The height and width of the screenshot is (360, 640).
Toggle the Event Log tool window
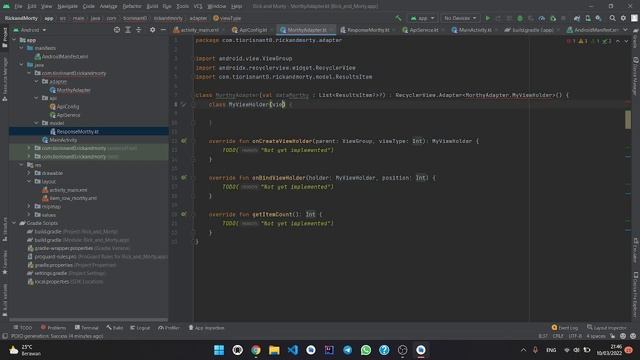(565, 327)
